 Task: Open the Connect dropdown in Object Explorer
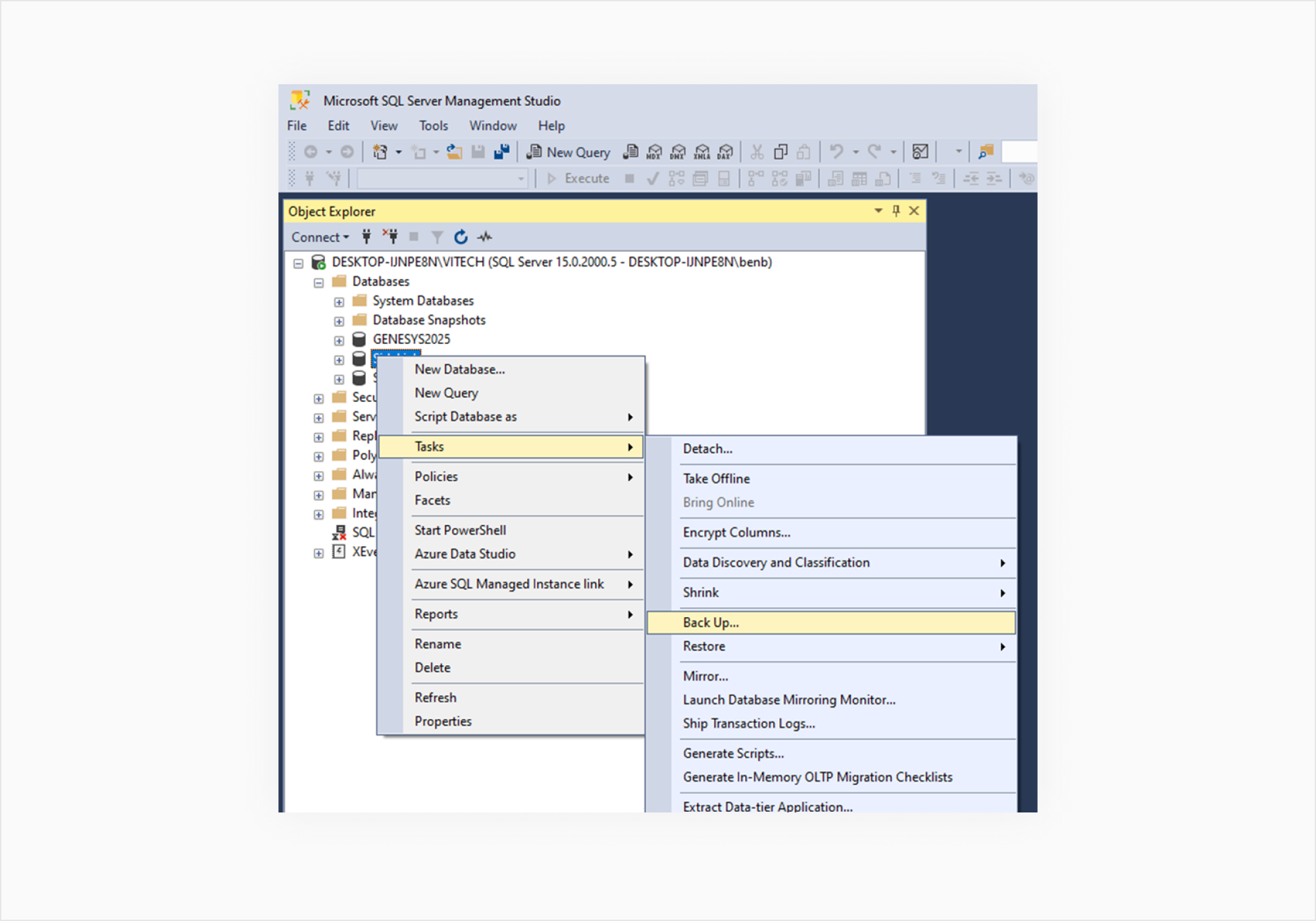(x=320, y=237)
